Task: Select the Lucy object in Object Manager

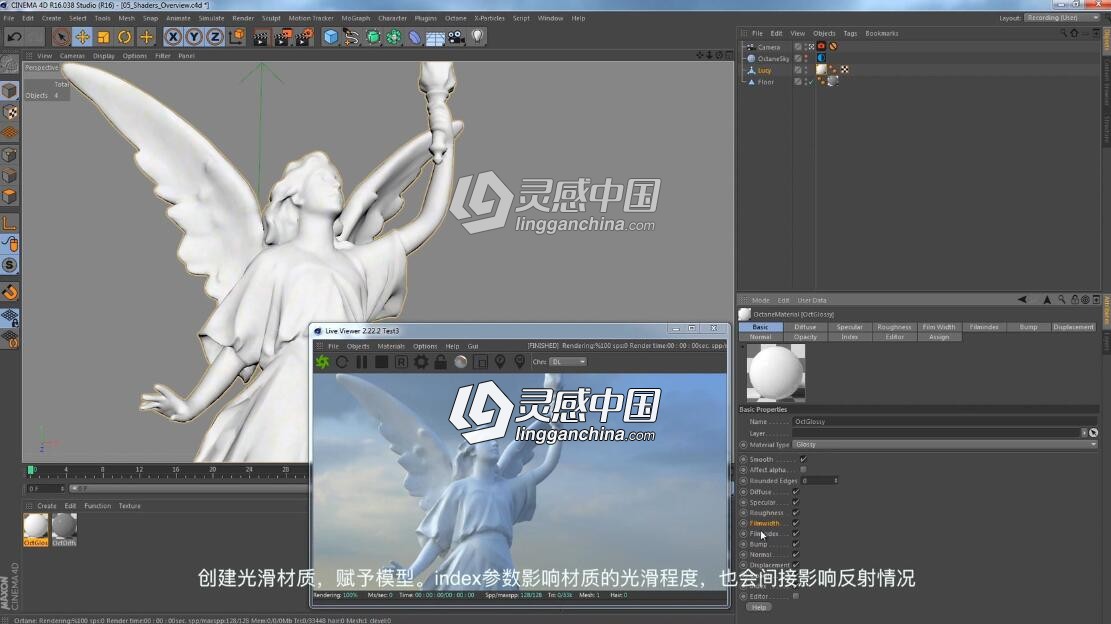Action: point(765,70)
